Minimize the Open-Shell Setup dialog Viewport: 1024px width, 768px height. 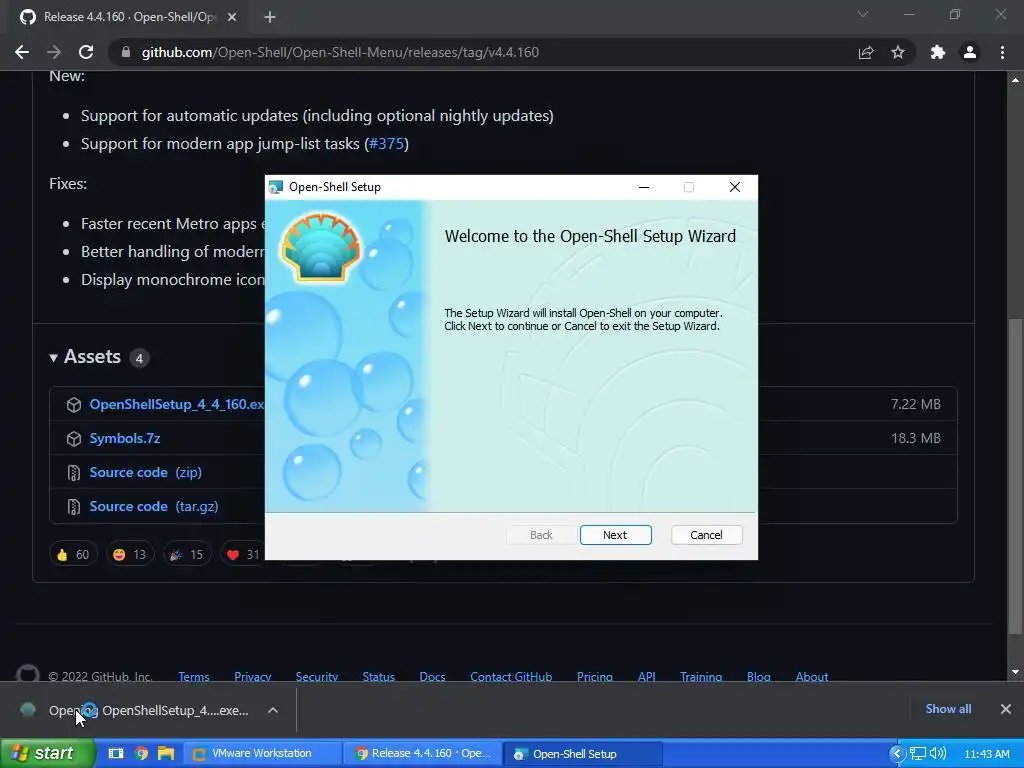click(644, 187)
